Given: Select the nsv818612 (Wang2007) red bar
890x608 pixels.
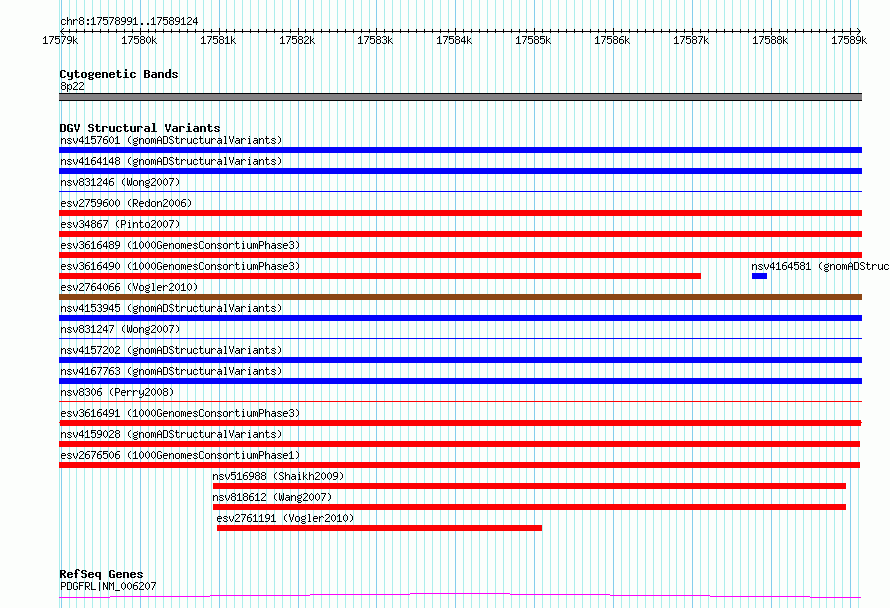Looking at the screenshot, I should tap(529, 507).
